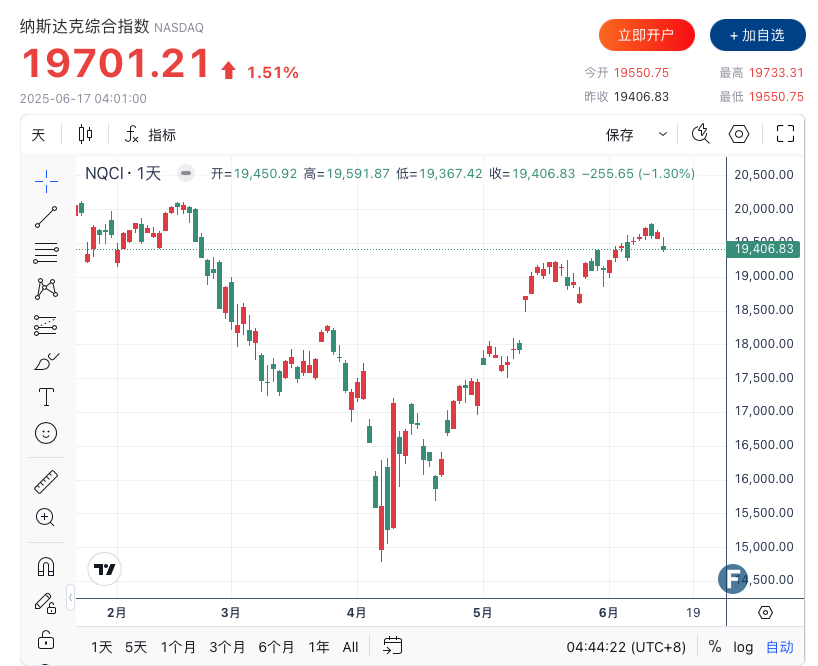818x666 pixels.
Task: Open the candlestick chart style menu
Action: pyautogui.click(x=85, y=134)
